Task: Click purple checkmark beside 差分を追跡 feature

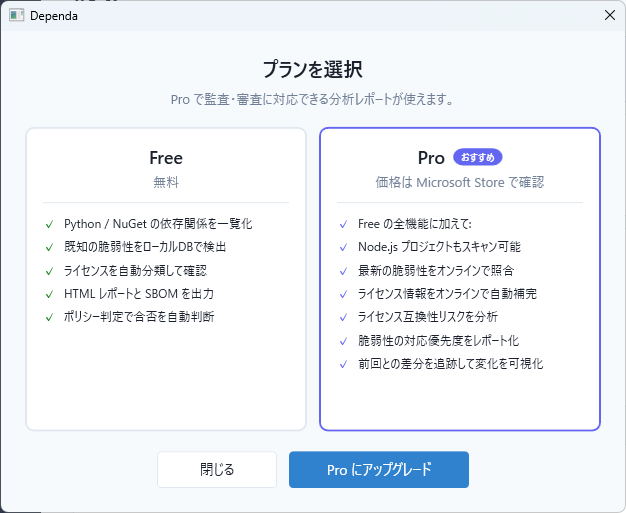Action: click(343, 364)
